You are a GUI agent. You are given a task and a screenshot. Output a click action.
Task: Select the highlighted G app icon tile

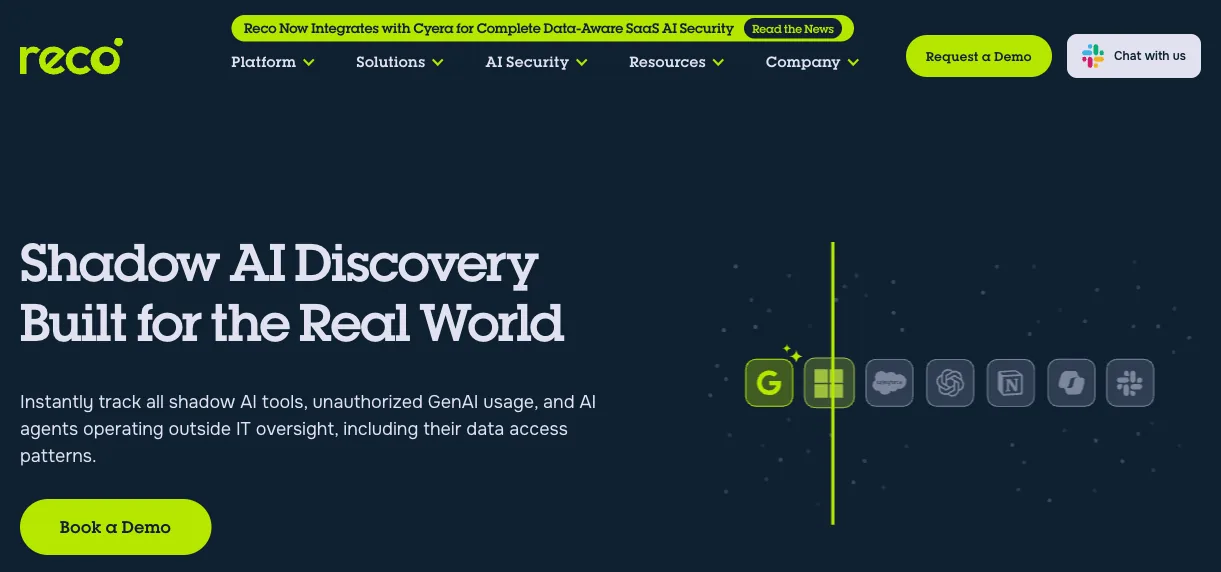[769, 383]
